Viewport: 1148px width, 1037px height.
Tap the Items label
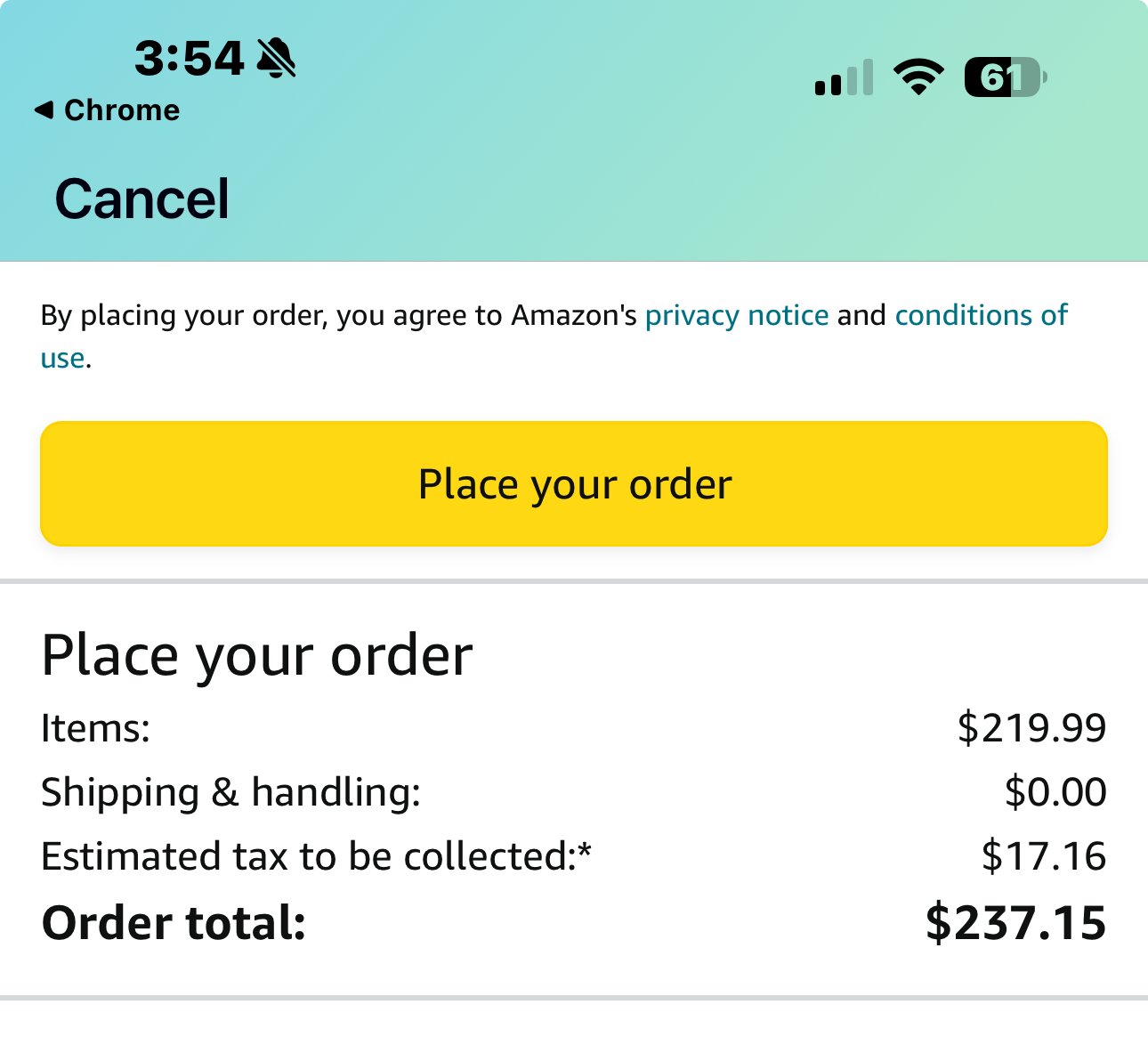[x=96, y=728]
